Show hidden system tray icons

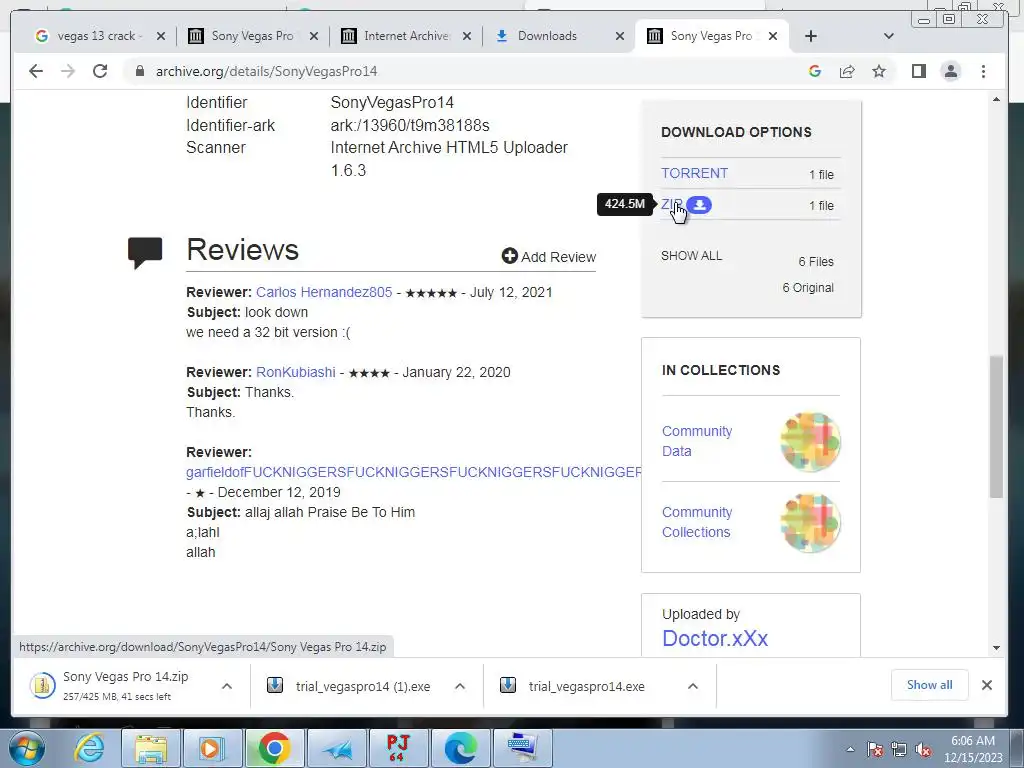850,749
